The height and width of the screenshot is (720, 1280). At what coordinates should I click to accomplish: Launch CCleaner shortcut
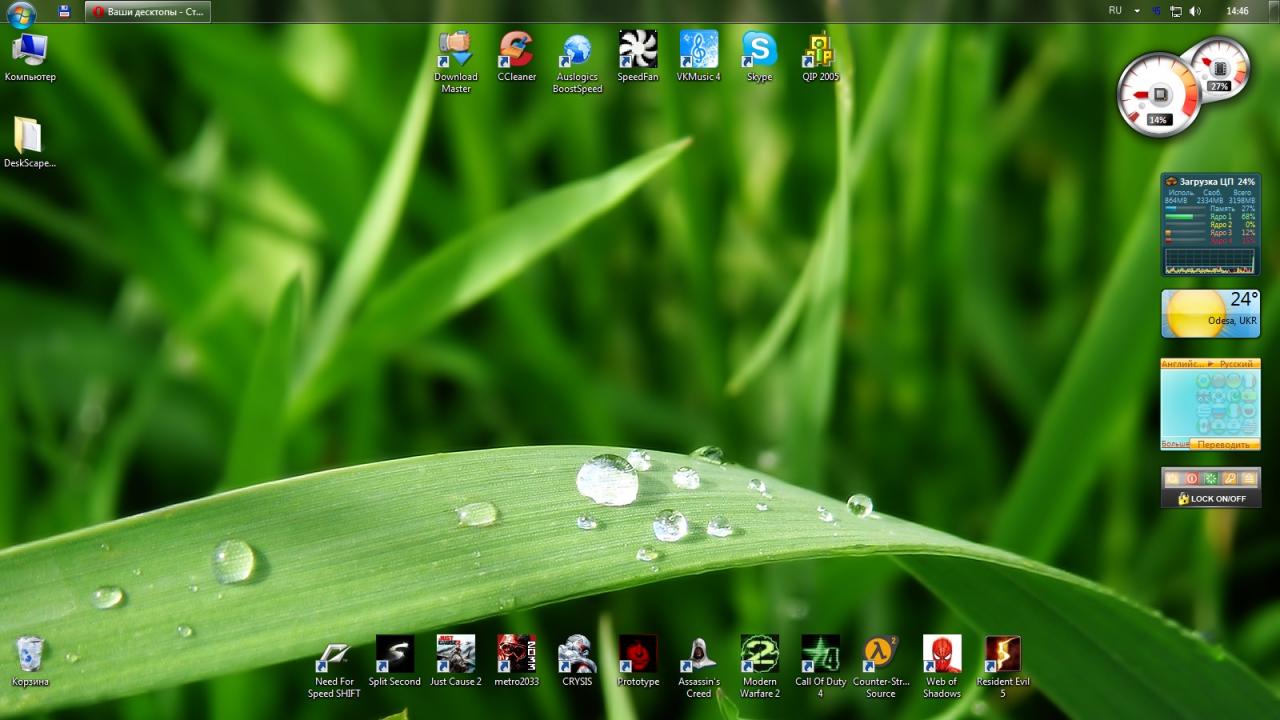pos(517,57)
